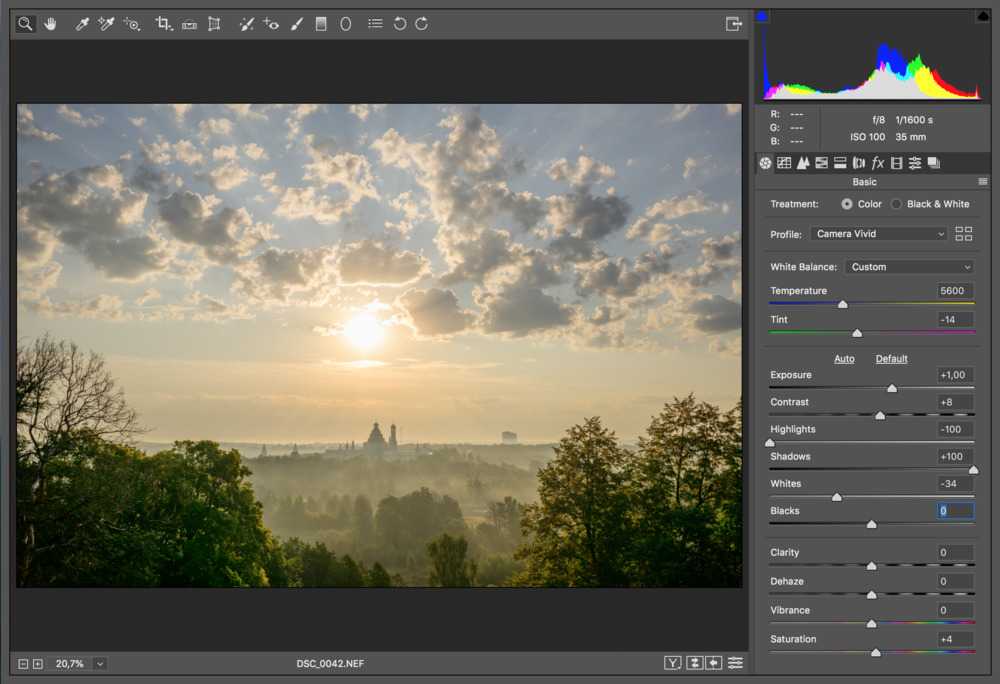
Task: Open the Profile dropdown showing Camera Vivid
Action: tap(879, 234)
